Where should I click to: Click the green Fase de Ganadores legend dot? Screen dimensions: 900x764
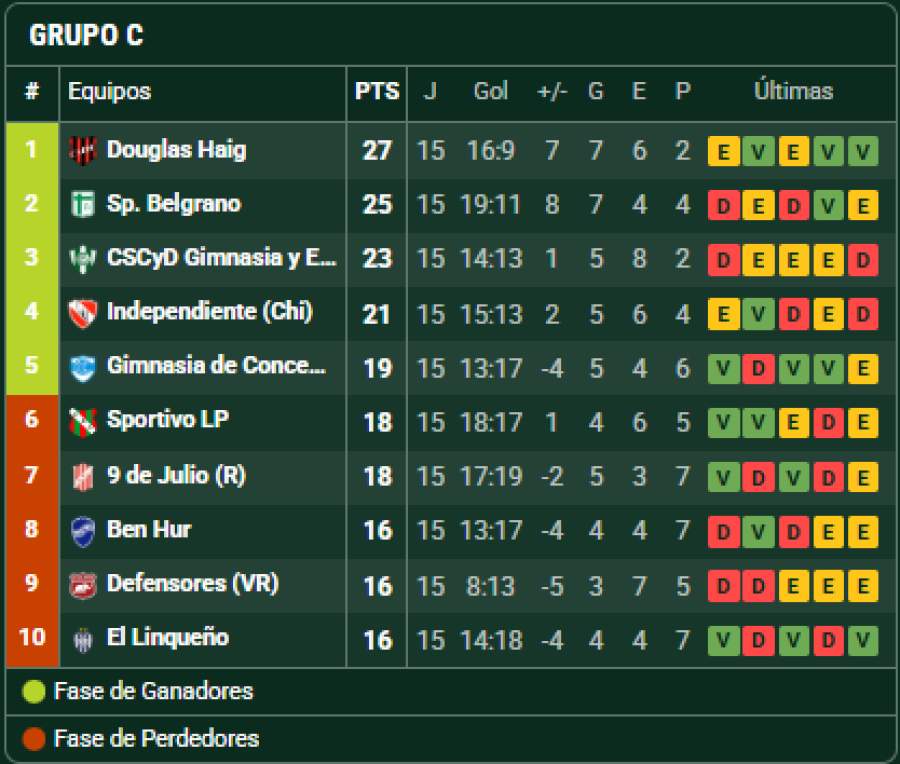click(x=34, y=692)
